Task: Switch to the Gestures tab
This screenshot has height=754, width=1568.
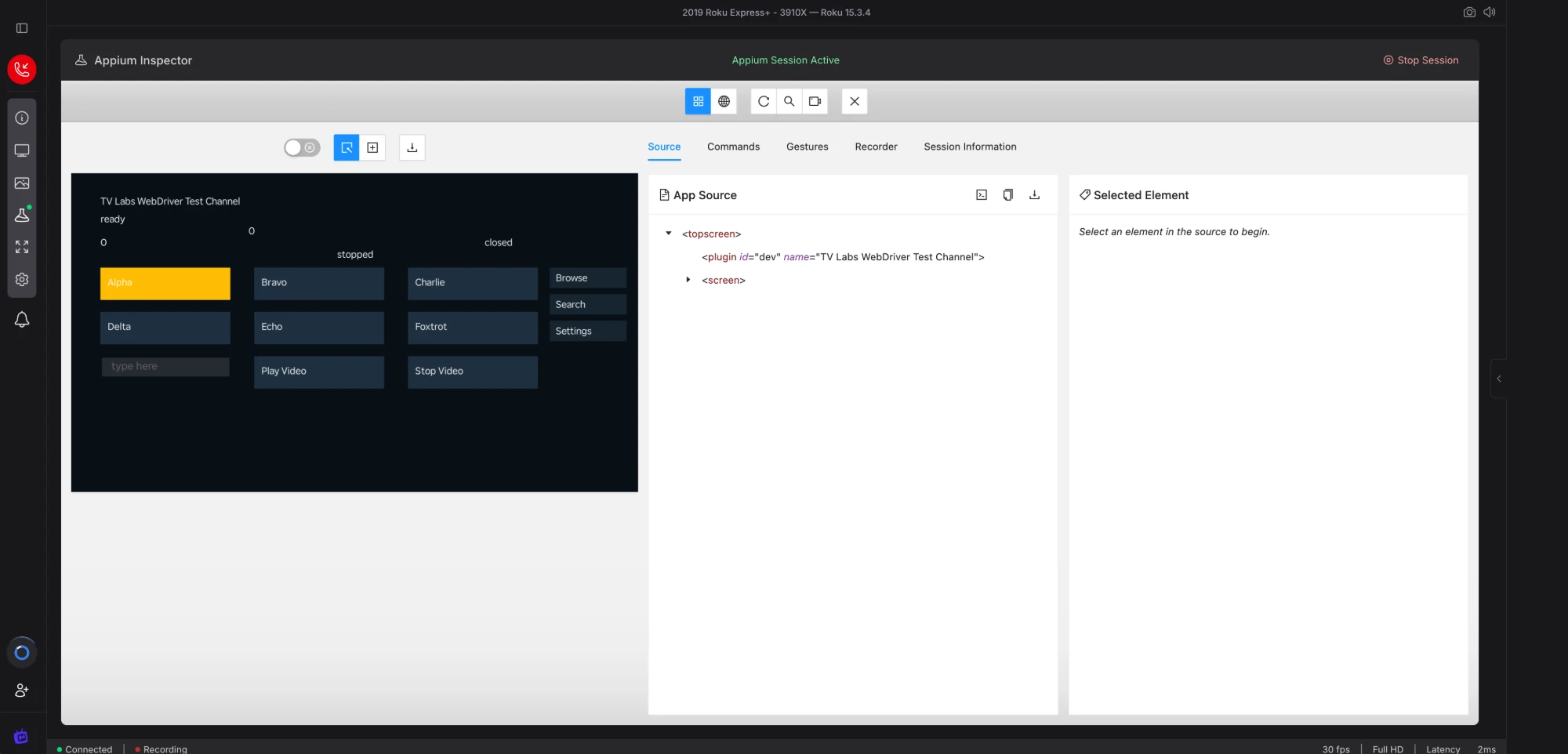Action: pos(808,147)
